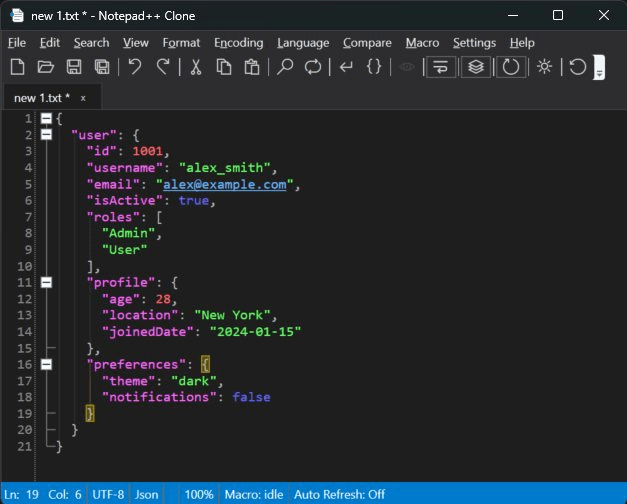Click the 1001 id value
The width and height of the screenshot is (627, 504).
click(147, 151)
